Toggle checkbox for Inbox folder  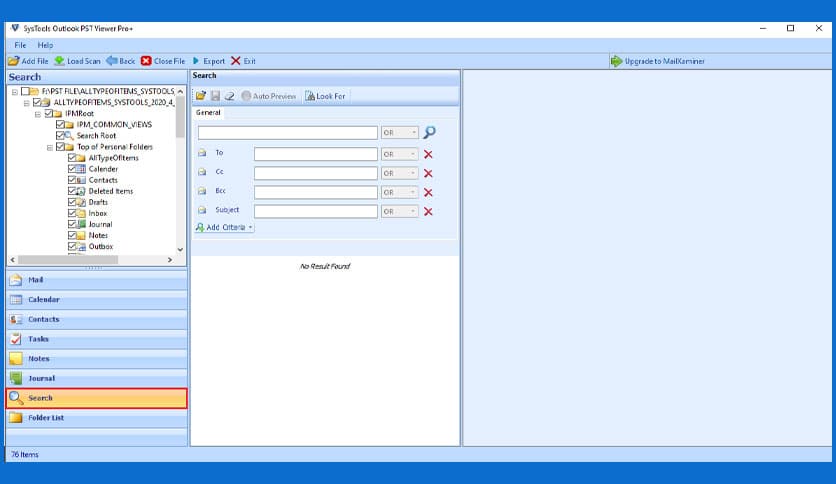point(72,213)
